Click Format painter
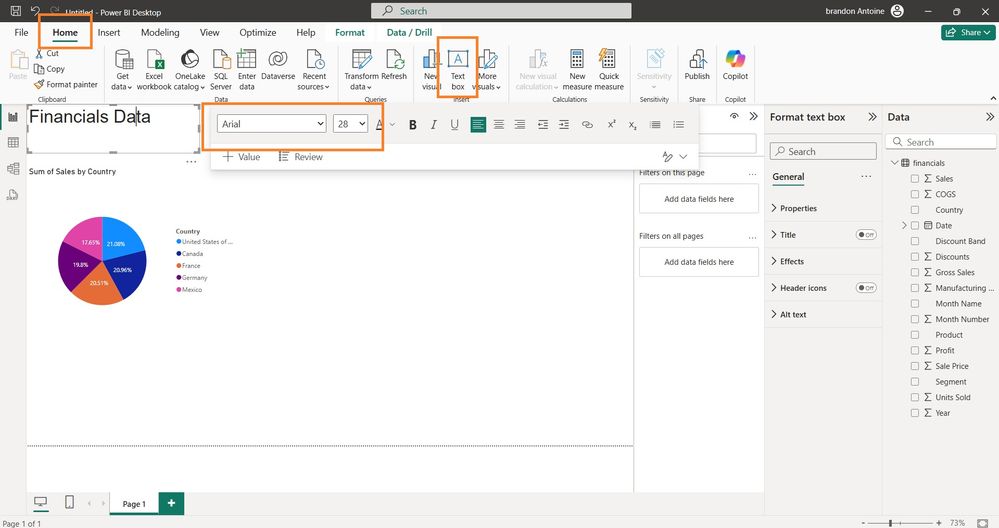The width and height of the screenshot is (999, 528). tap(66, 84)
